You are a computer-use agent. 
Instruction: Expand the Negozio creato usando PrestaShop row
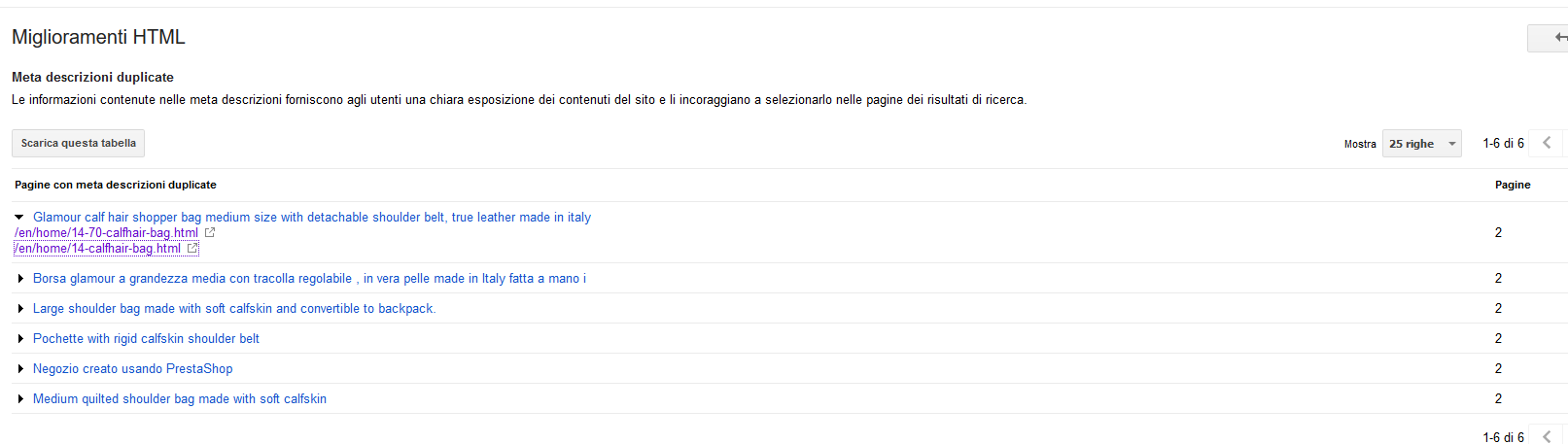pos(20,369)
